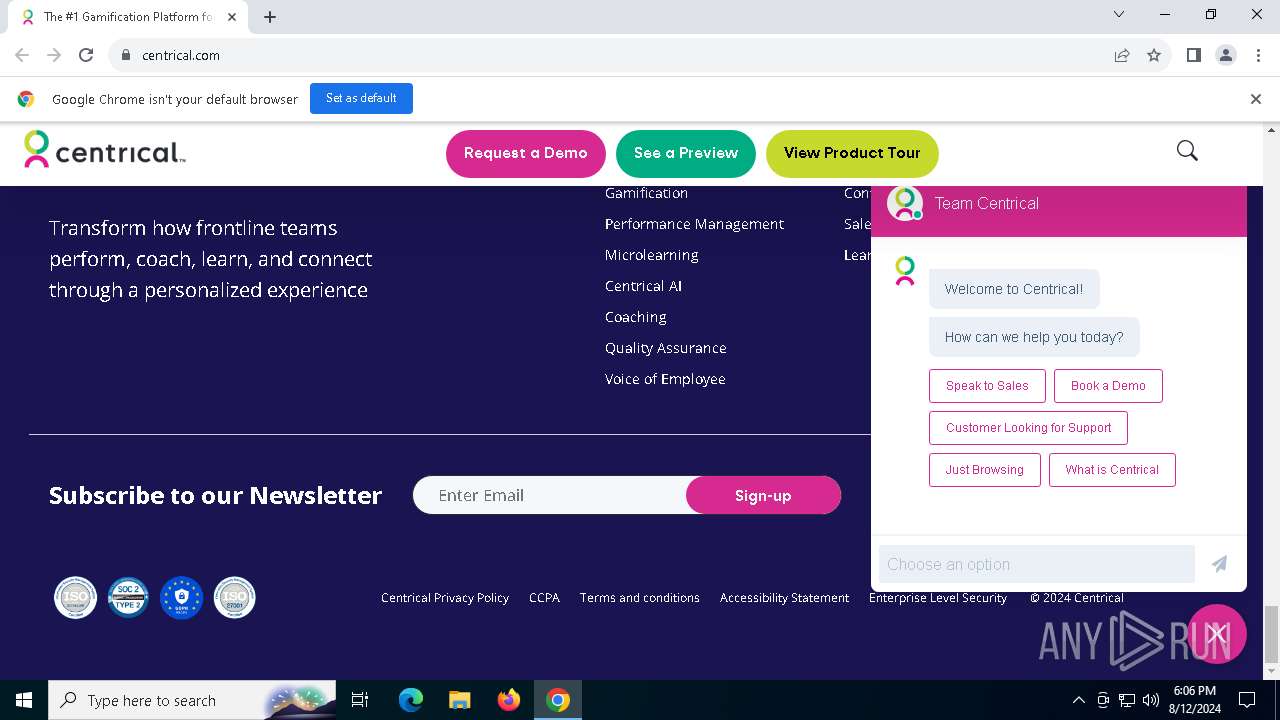The height and width of the screenshot is (720, 1280).
Task: Open Task View on taskbar
Action: [x=360, y=700]
